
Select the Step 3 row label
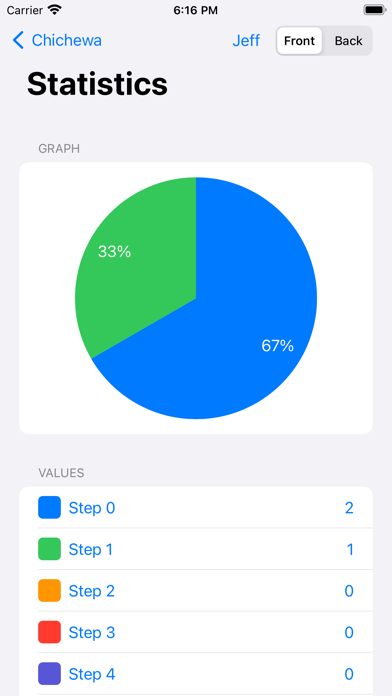[x=92, y=633]
